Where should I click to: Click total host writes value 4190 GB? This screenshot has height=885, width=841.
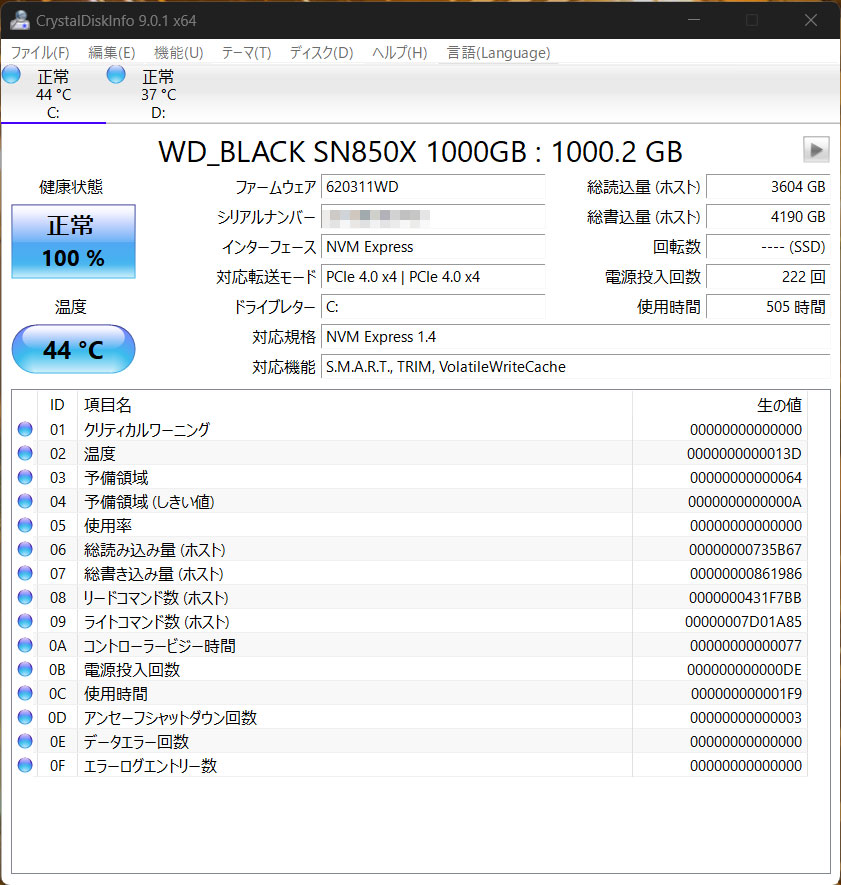pyautogui.click(x=768, y=217)
